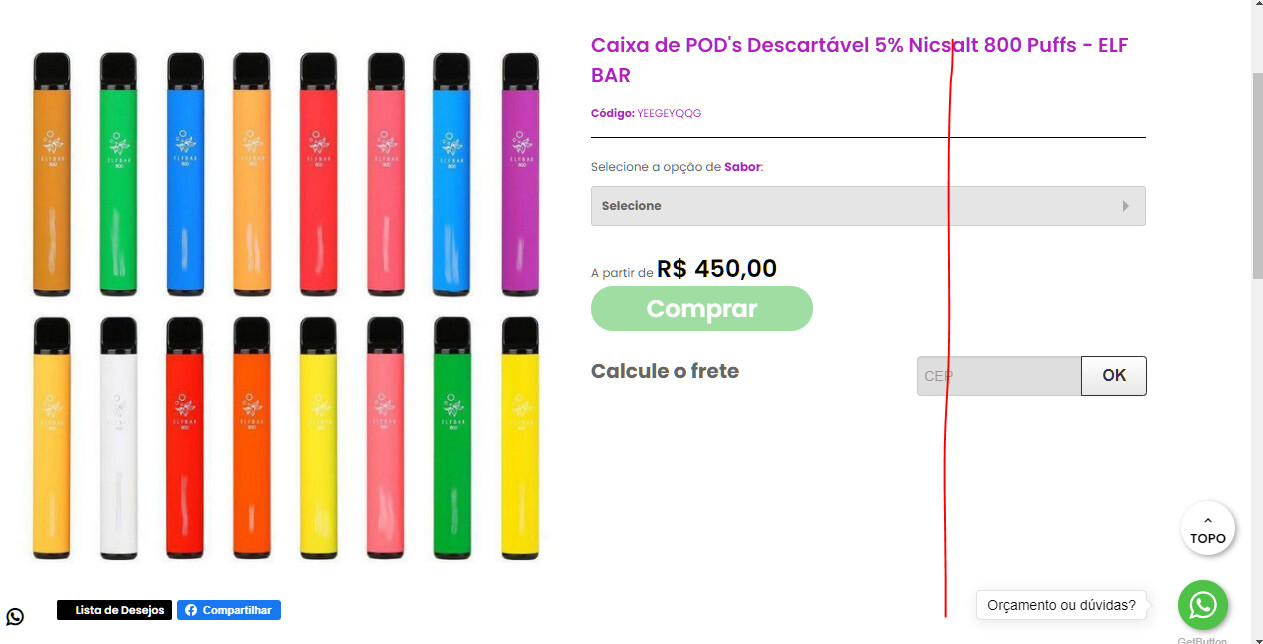Click the product title ELF BAR link
1263x644 pixels.
859,60
